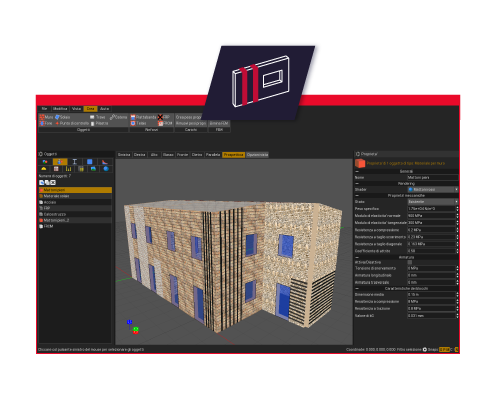The width and height of the screenshot is (500, 417).
Task: Open the Stato dropdown
Action: pos(433,202)
